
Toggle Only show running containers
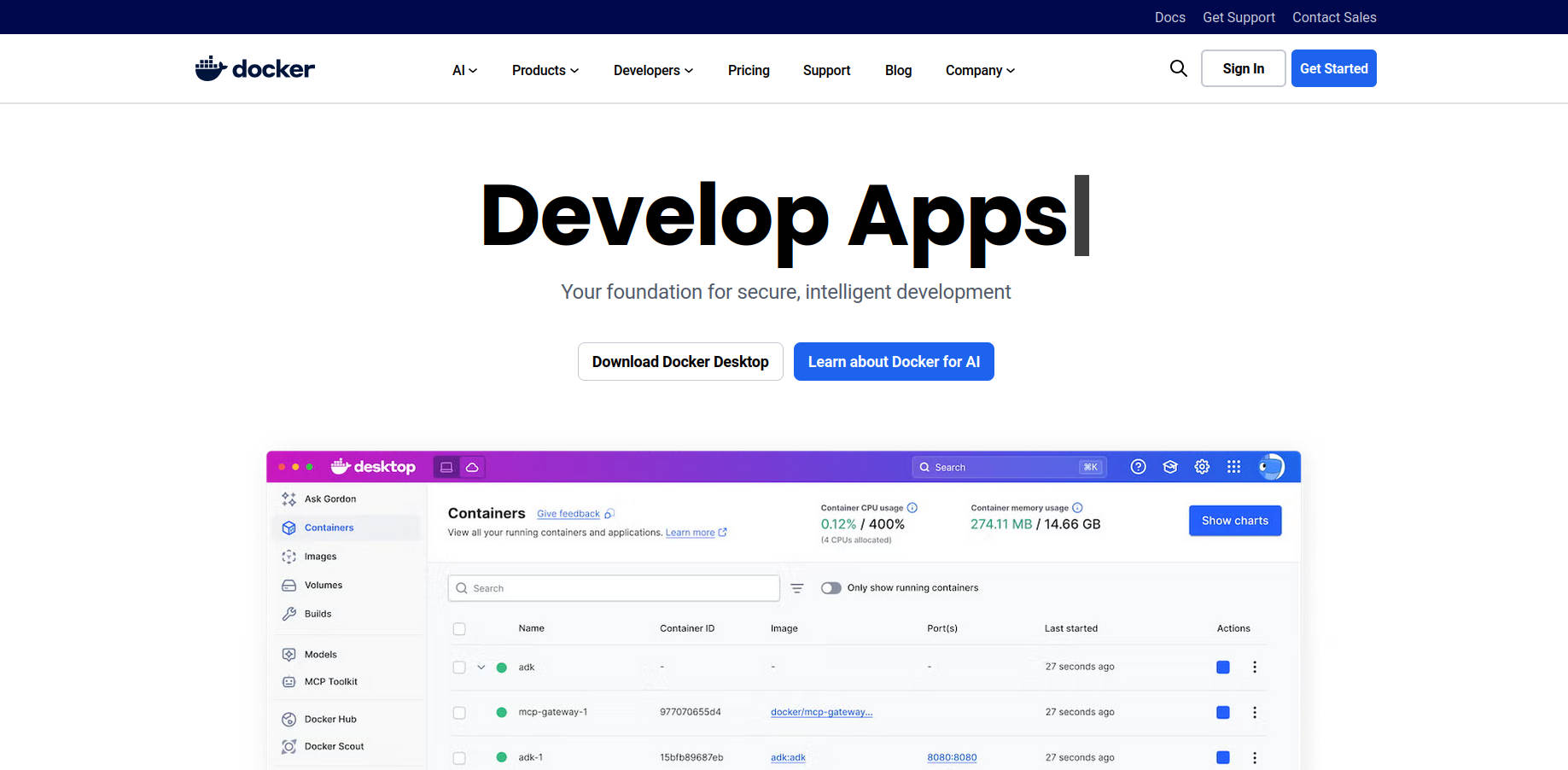coord(831,588)
